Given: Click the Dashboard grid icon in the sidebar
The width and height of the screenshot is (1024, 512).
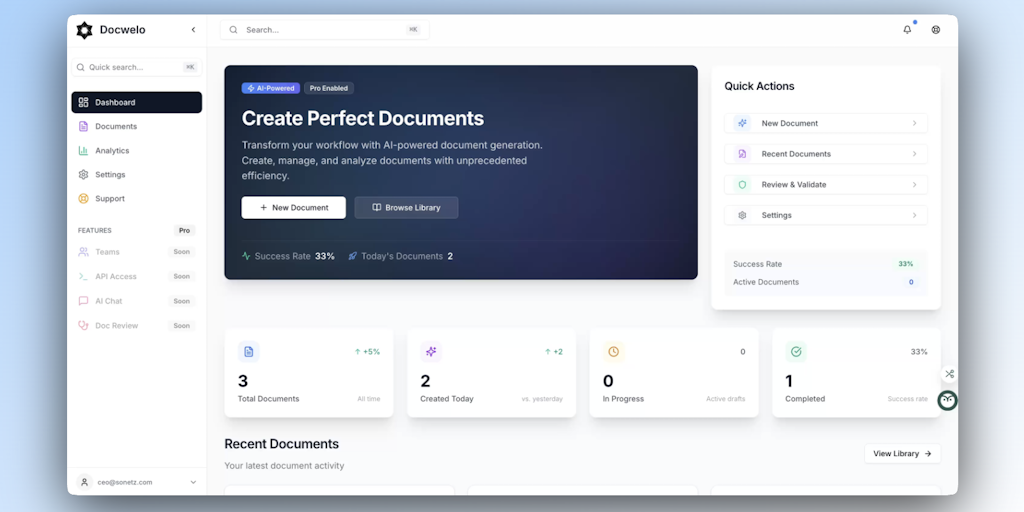Looking at the screenshot, I should click(x=83, y=103).
